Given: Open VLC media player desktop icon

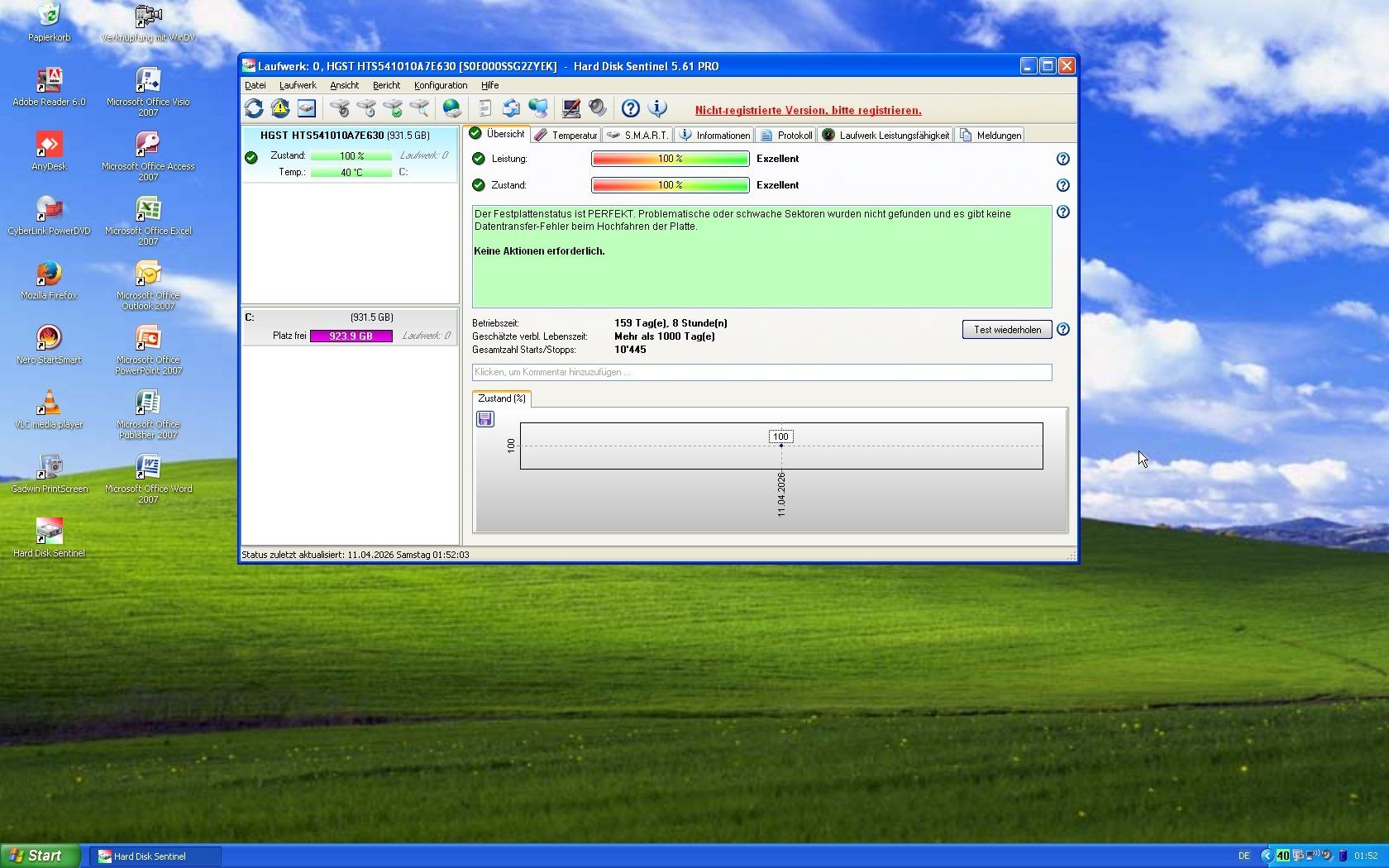Looking at the screenshot, I should (49, 408).
